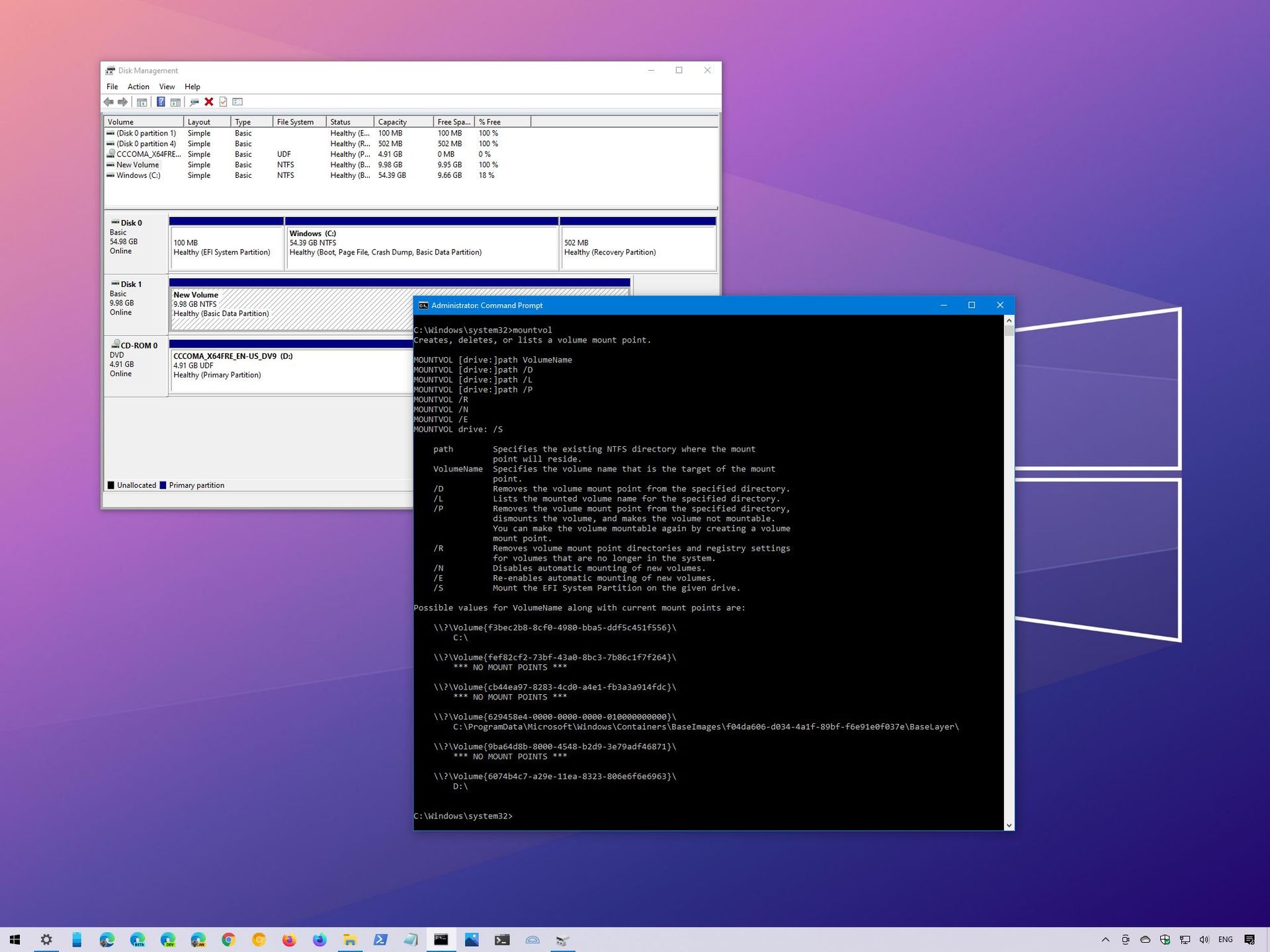
Task: Launch Google Chrome from the taskbar
Action: [x=228, y=939]
